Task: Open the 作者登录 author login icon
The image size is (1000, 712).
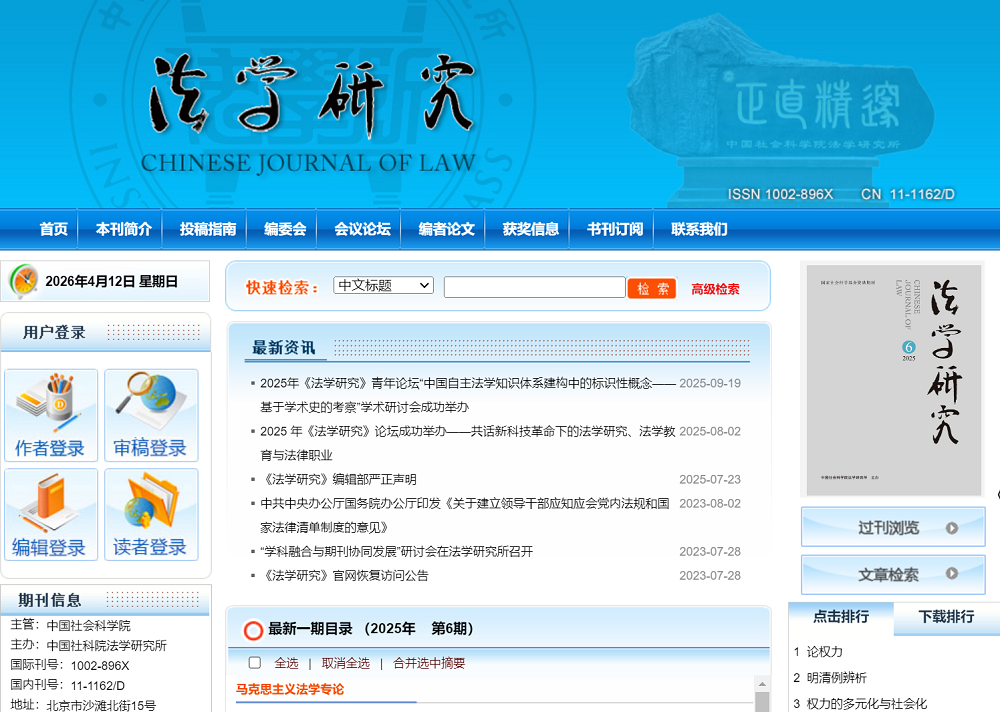Action: coord(51,415)
